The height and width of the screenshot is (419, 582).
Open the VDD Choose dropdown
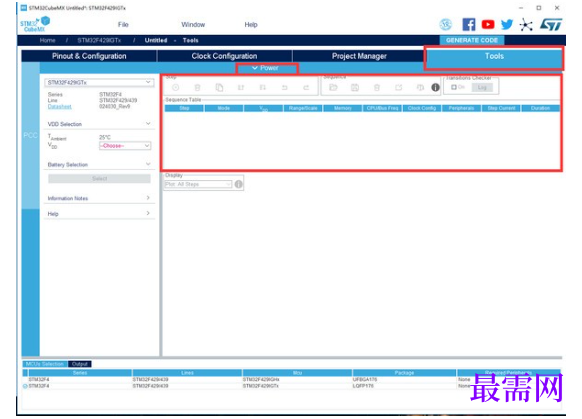click(x=125, y=146)
